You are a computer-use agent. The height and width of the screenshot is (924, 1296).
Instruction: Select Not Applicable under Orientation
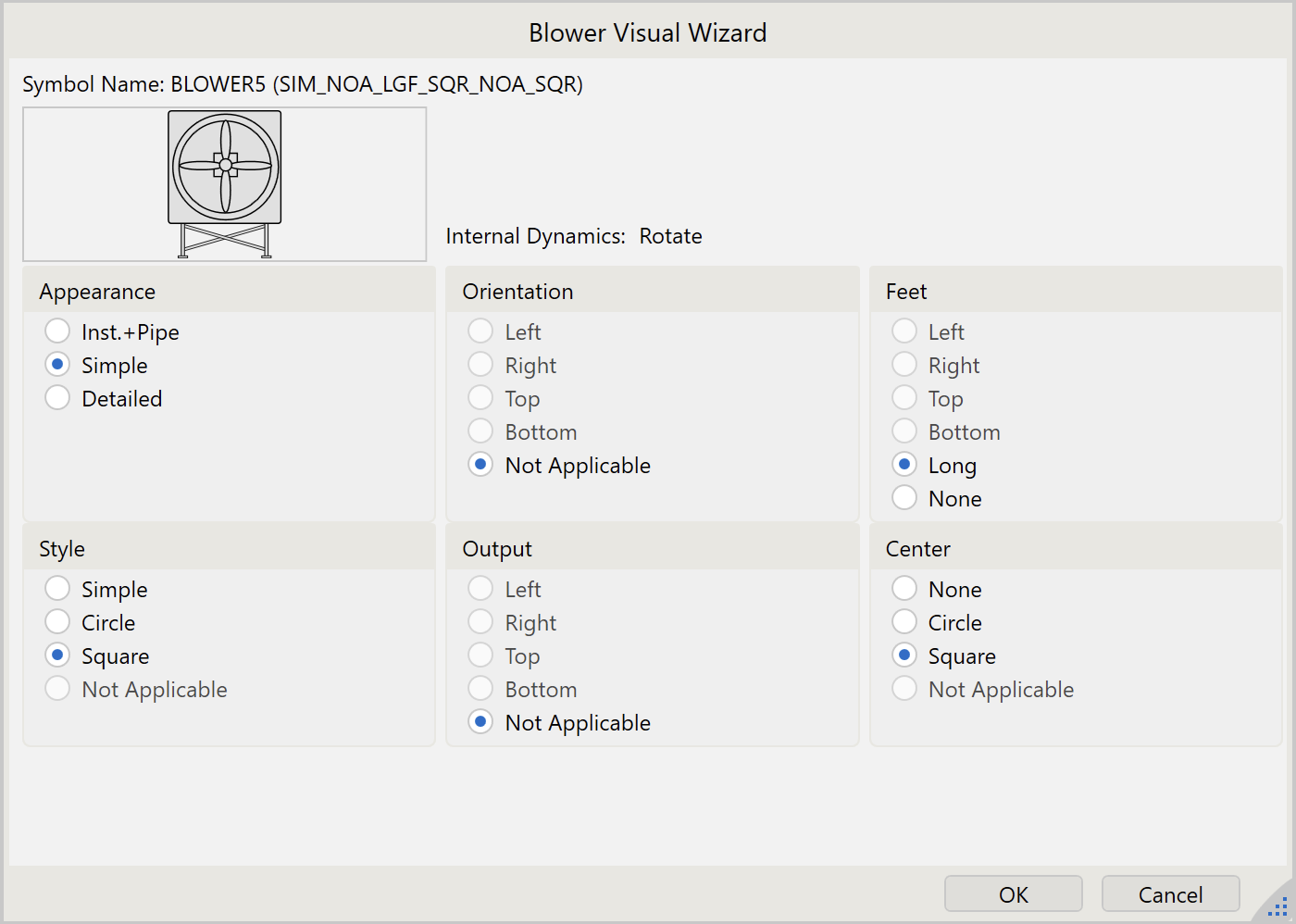tap(480, 465)
